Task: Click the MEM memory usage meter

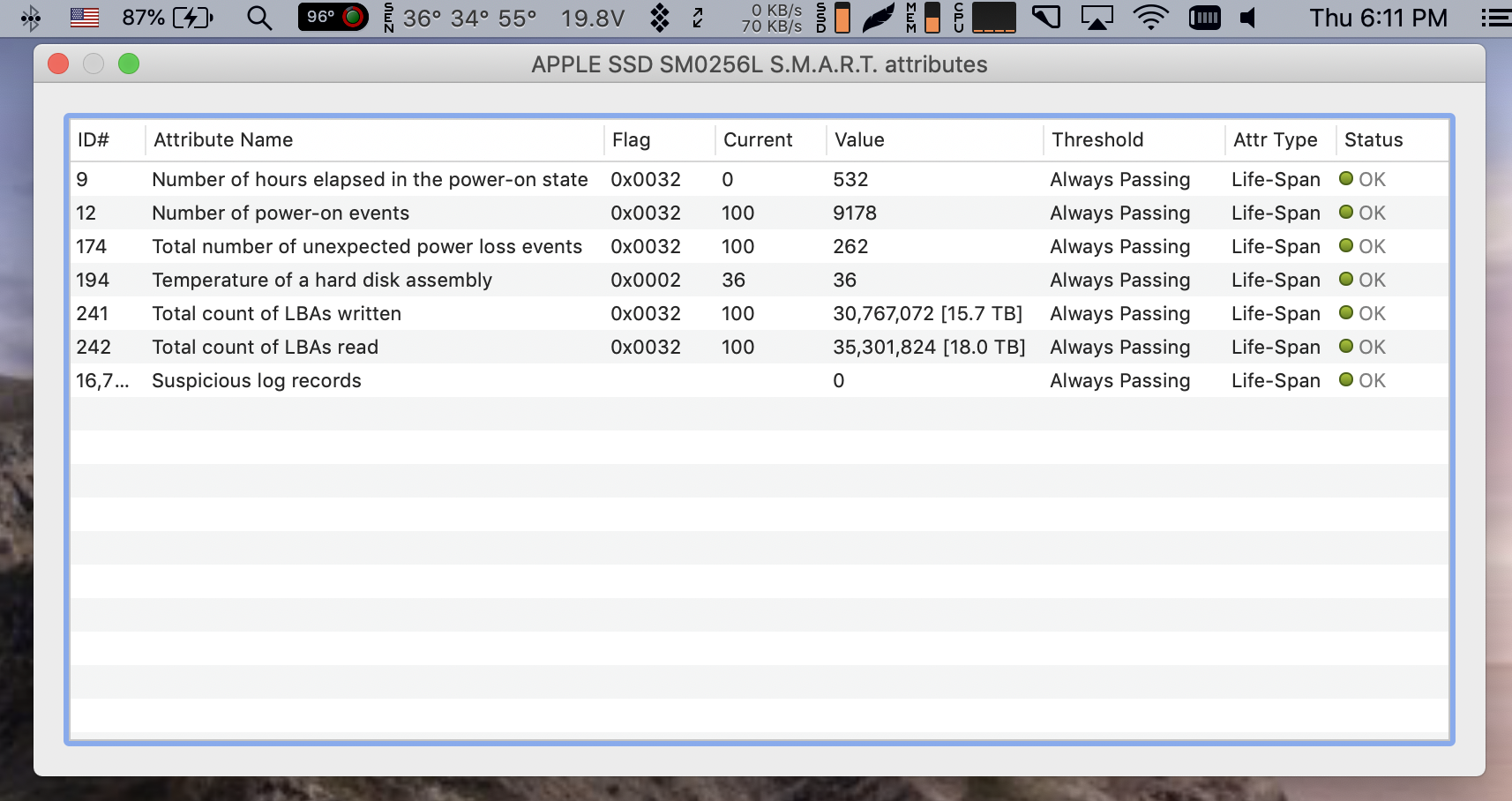Action: [x=923, y=18]
